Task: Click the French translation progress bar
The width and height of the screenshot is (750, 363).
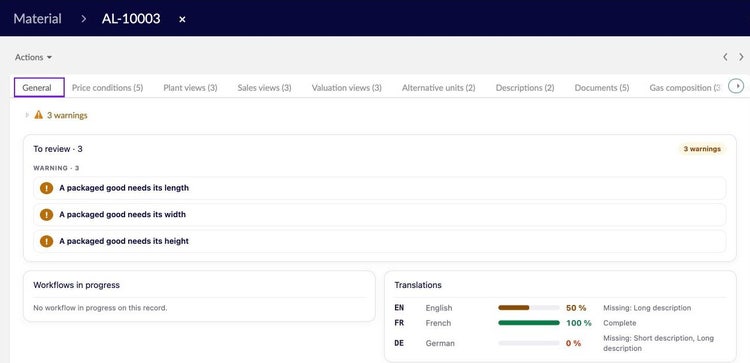Action: coord(529,323)
